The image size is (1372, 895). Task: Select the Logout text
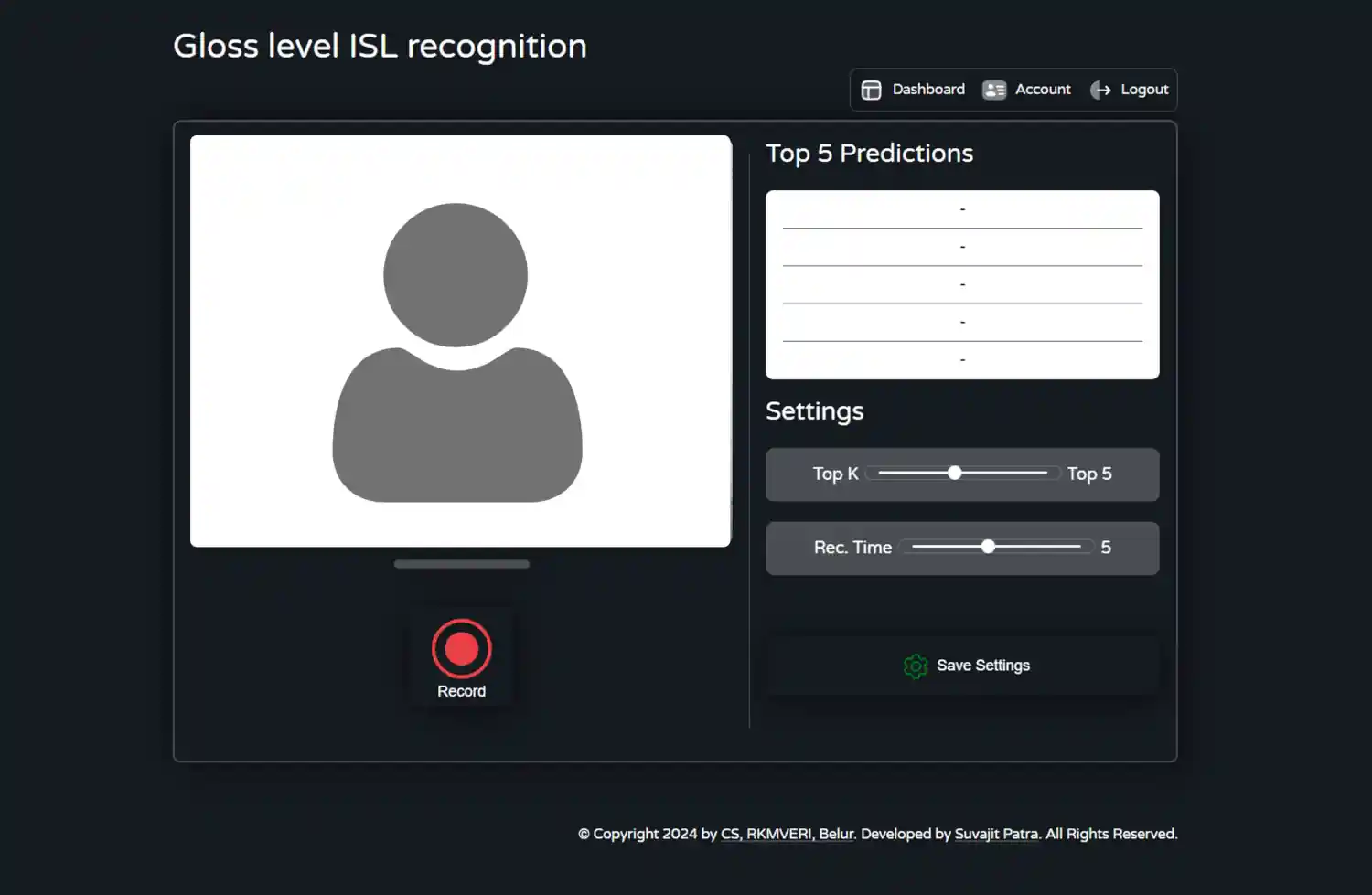(x=1144, y=90)
